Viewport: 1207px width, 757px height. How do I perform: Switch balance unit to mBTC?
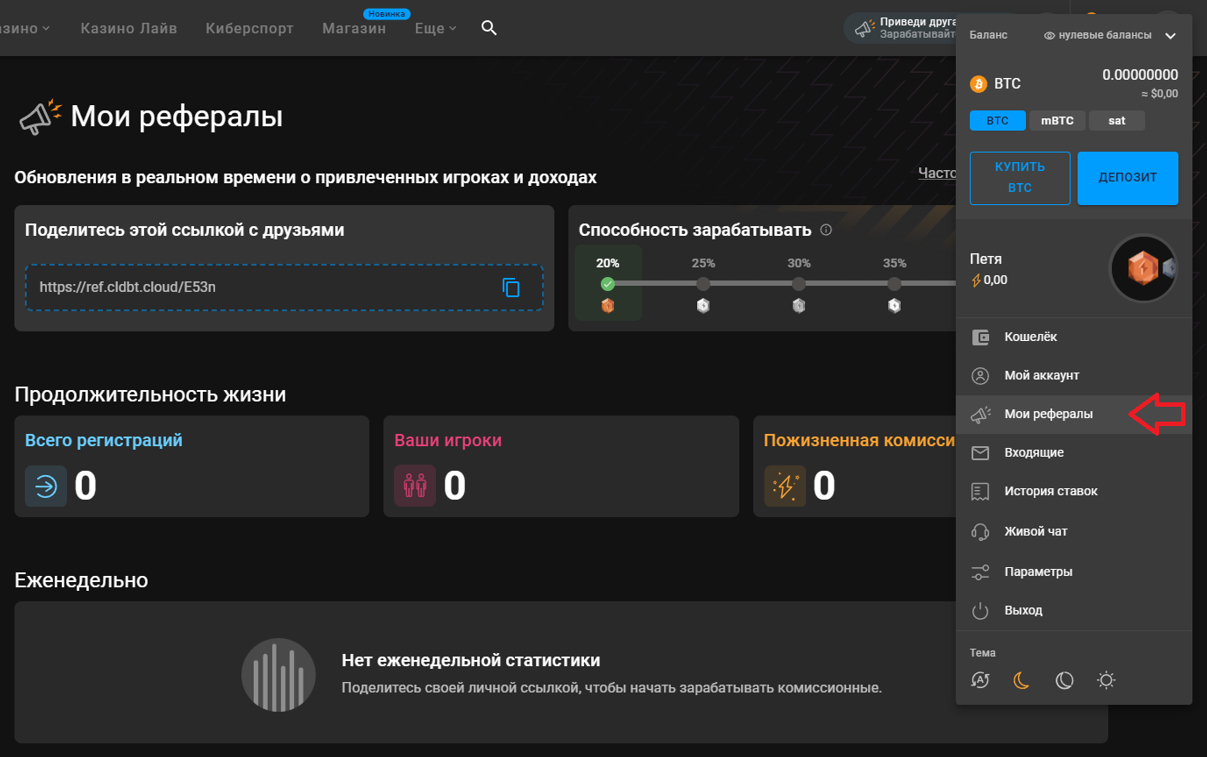(1057, 120)
